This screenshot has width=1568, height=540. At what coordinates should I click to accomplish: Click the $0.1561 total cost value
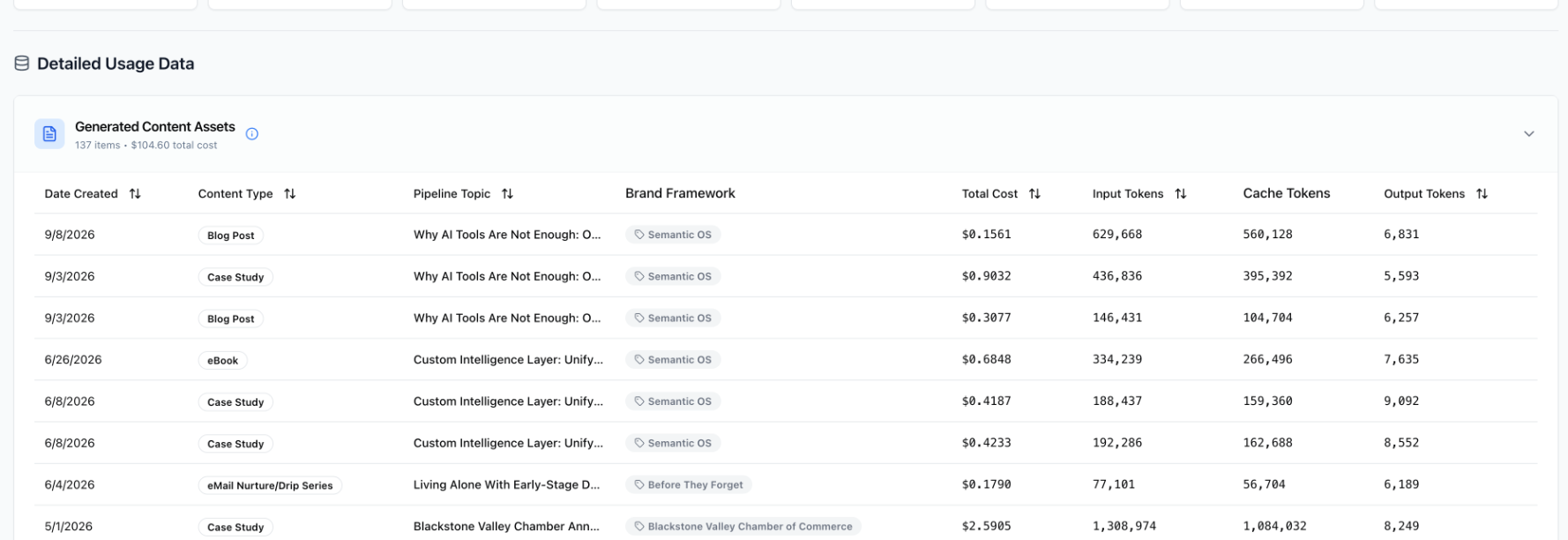pyautogui.click(x=987, y=235)
